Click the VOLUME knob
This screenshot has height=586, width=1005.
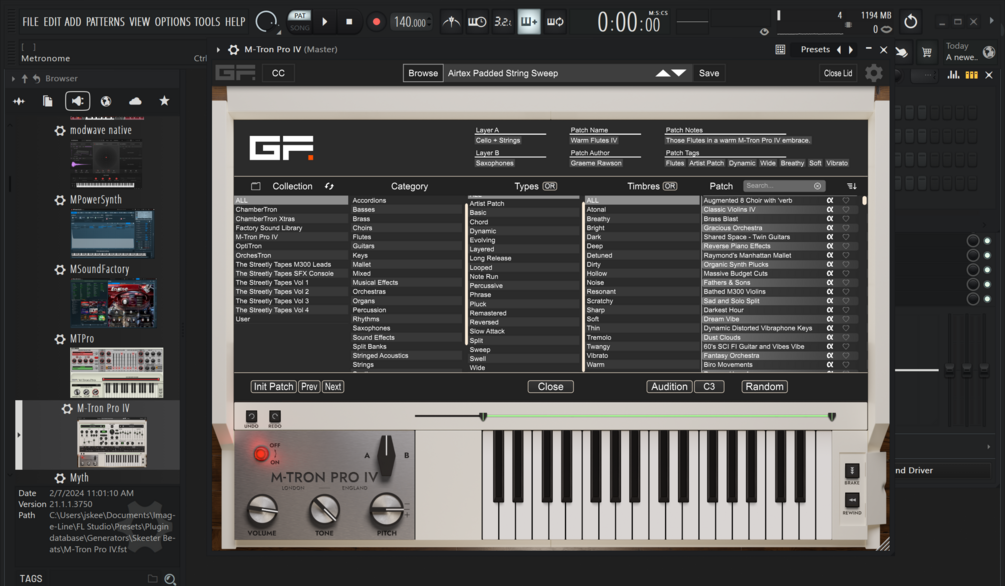262,510
